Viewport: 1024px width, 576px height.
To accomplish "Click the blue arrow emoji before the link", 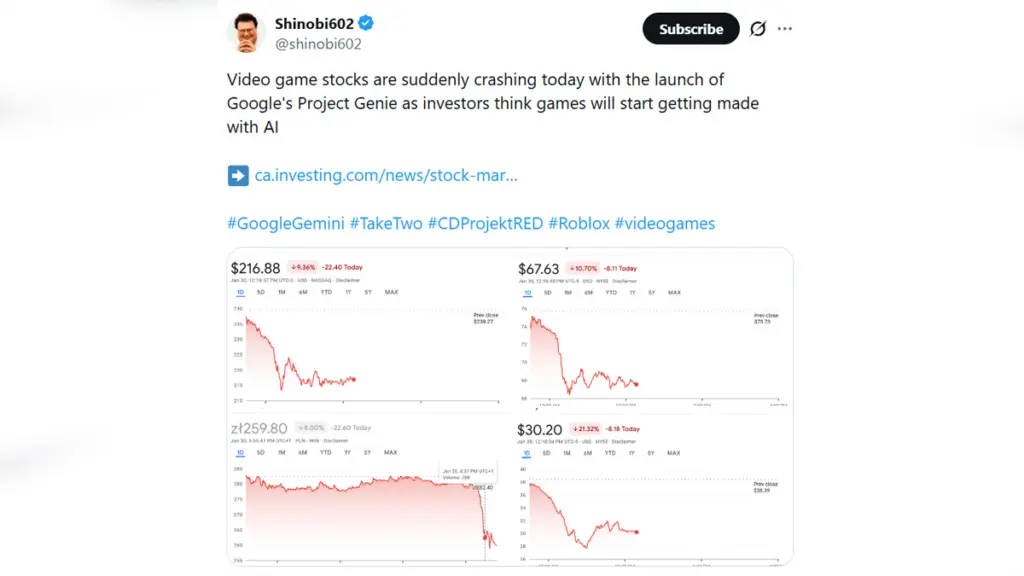I will [x=237, y=175].
